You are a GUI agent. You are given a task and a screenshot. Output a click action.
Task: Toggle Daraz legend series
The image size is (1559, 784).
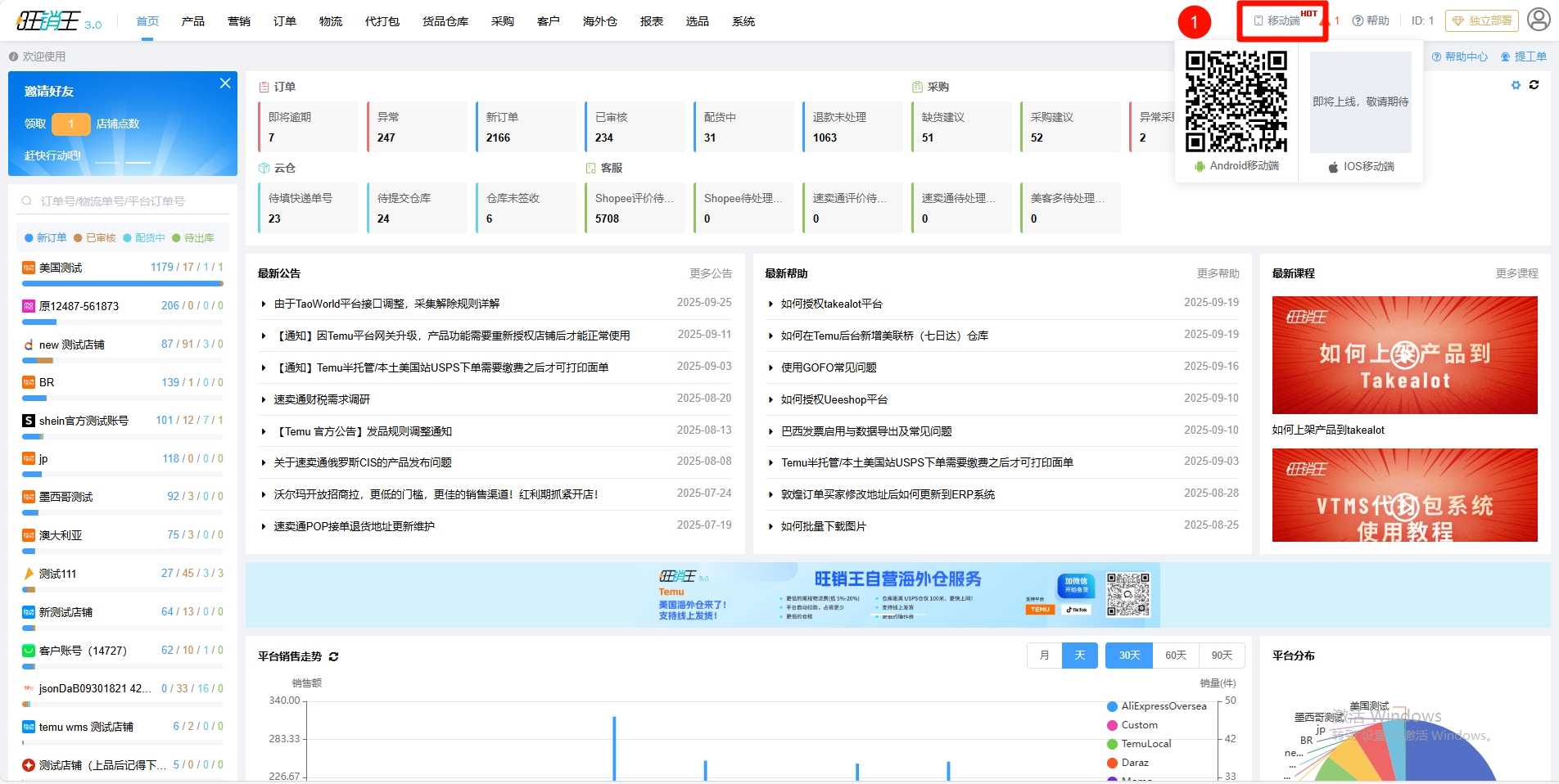pos(1127,763)
